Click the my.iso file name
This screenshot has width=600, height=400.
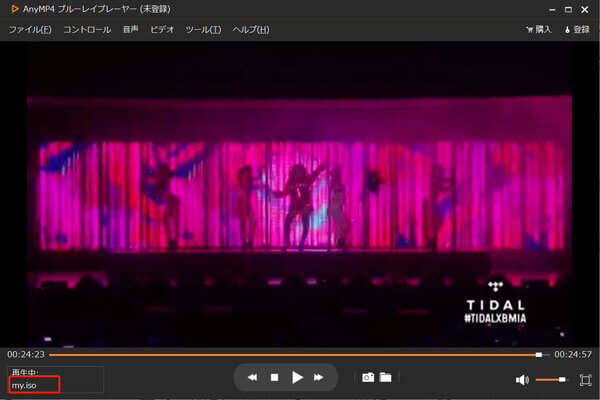(24, 385)
